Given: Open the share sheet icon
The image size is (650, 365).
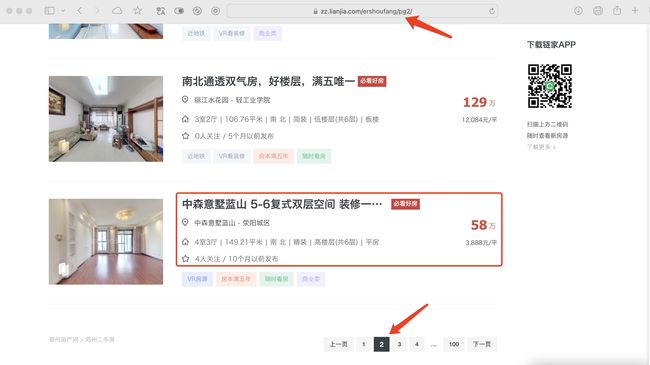Looking at the screenshot, I should coord(617,11).
